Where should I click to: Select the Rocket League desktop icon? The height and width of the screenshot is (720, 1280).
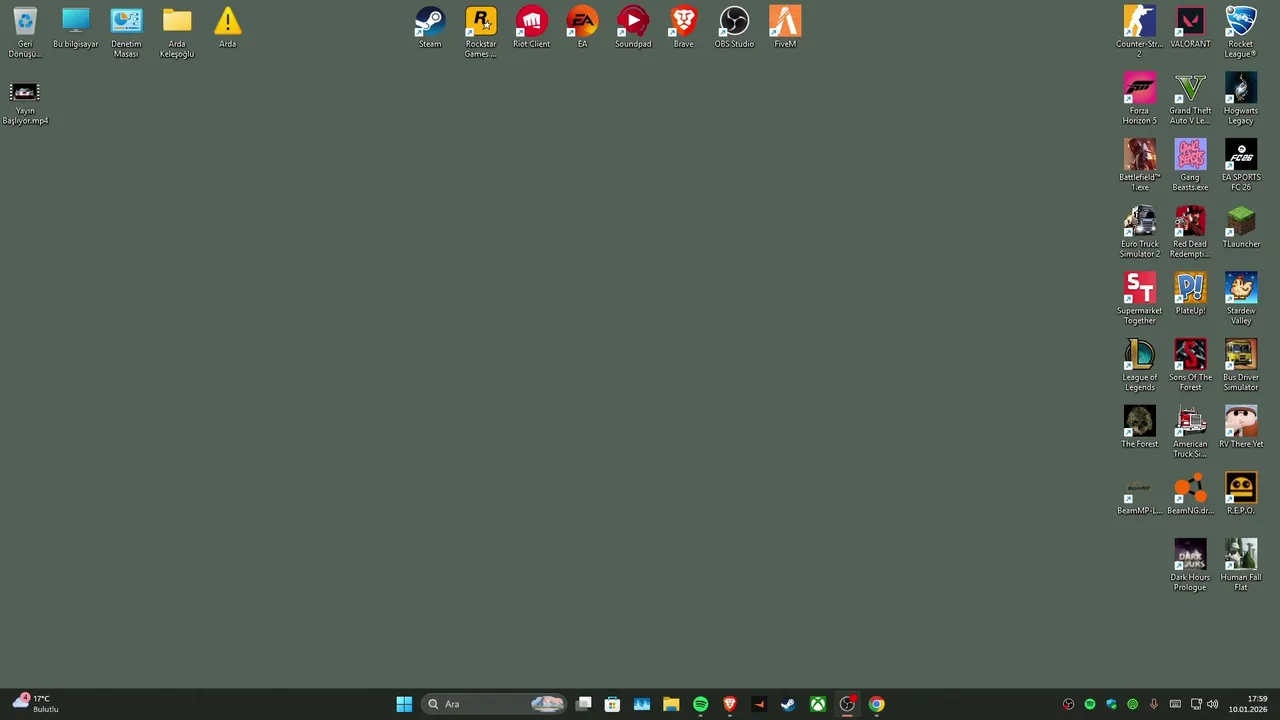point(1241,32)
